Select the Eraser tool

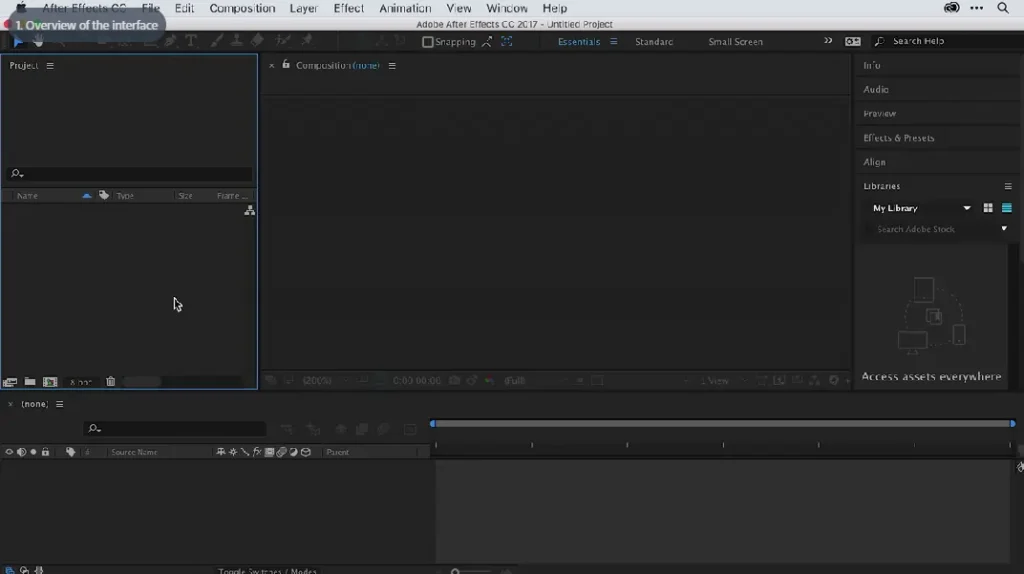[257, 40]
